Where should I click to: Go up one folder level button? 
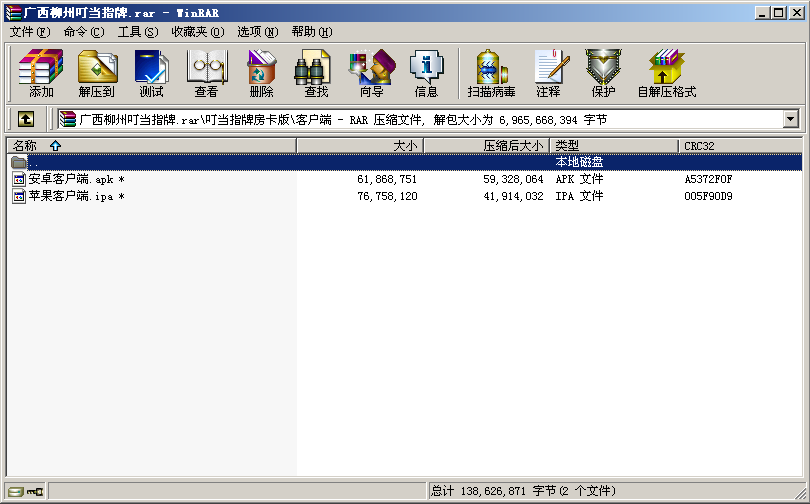pos(26,119)
